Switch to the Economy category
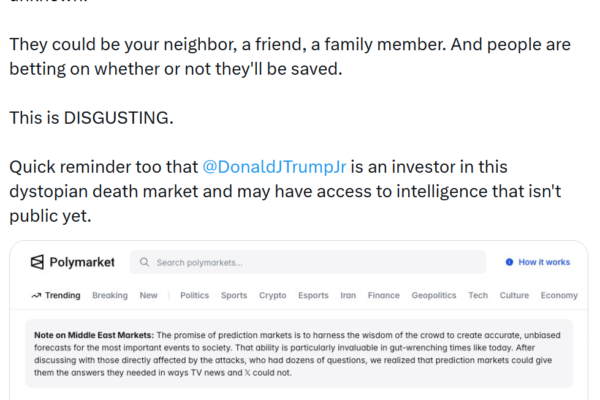Screen dimensions: 600x400 tap(559, 296)
